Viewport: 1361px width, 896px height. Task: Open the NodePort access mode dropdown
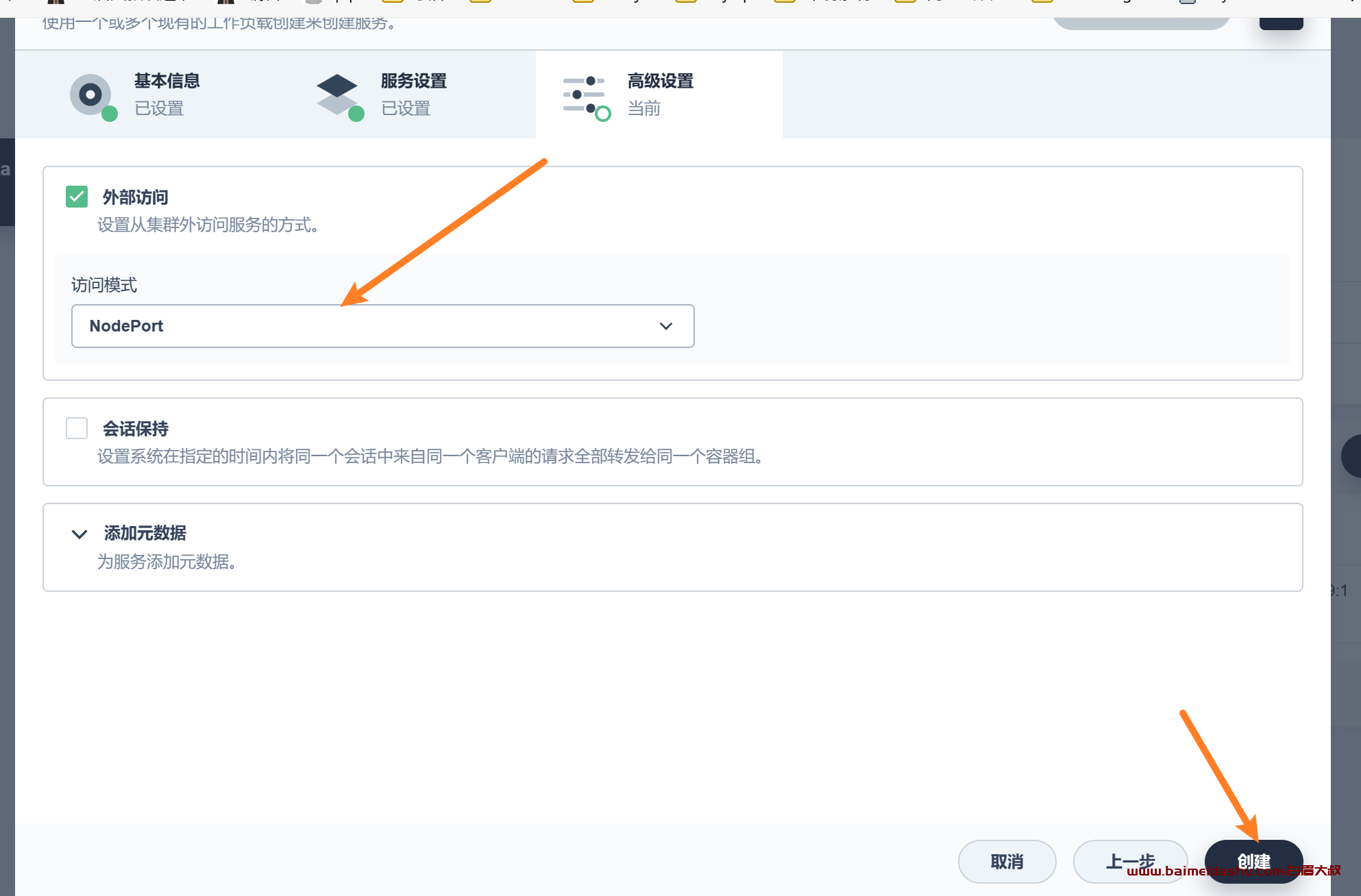[x=382, y=326]
